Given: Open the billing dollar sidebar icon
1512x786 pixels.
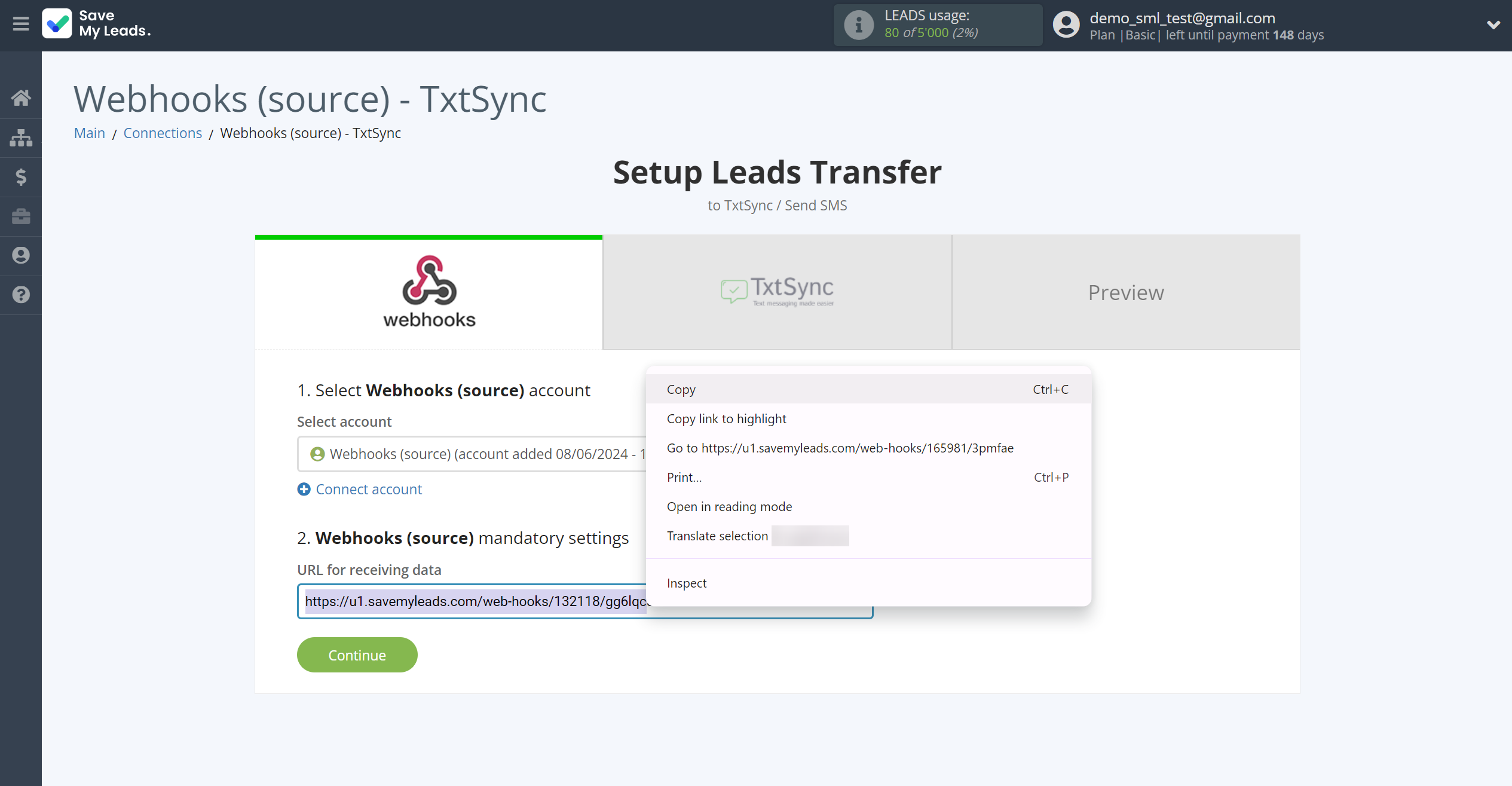Looking at the screenshot, I should [x=21, y=177].
